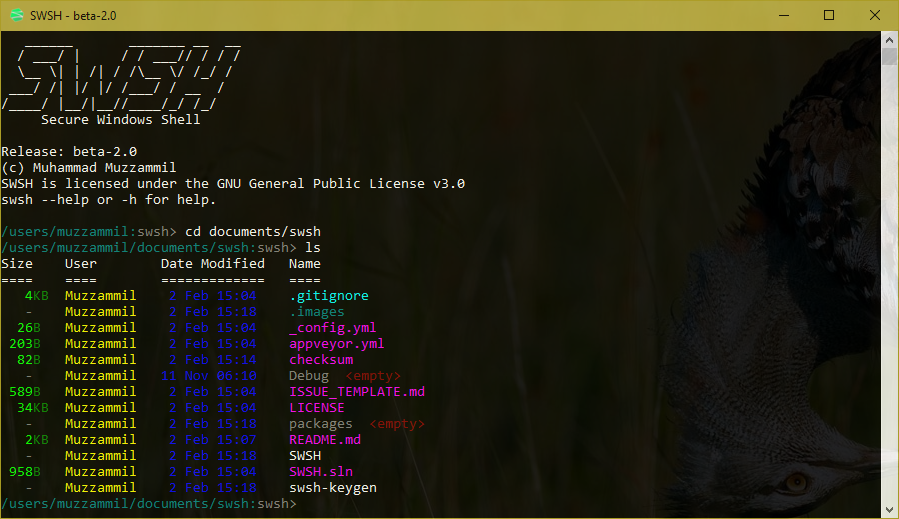
Task: Click the 'Release: beta-2.0' line
Action: (69, 152)
